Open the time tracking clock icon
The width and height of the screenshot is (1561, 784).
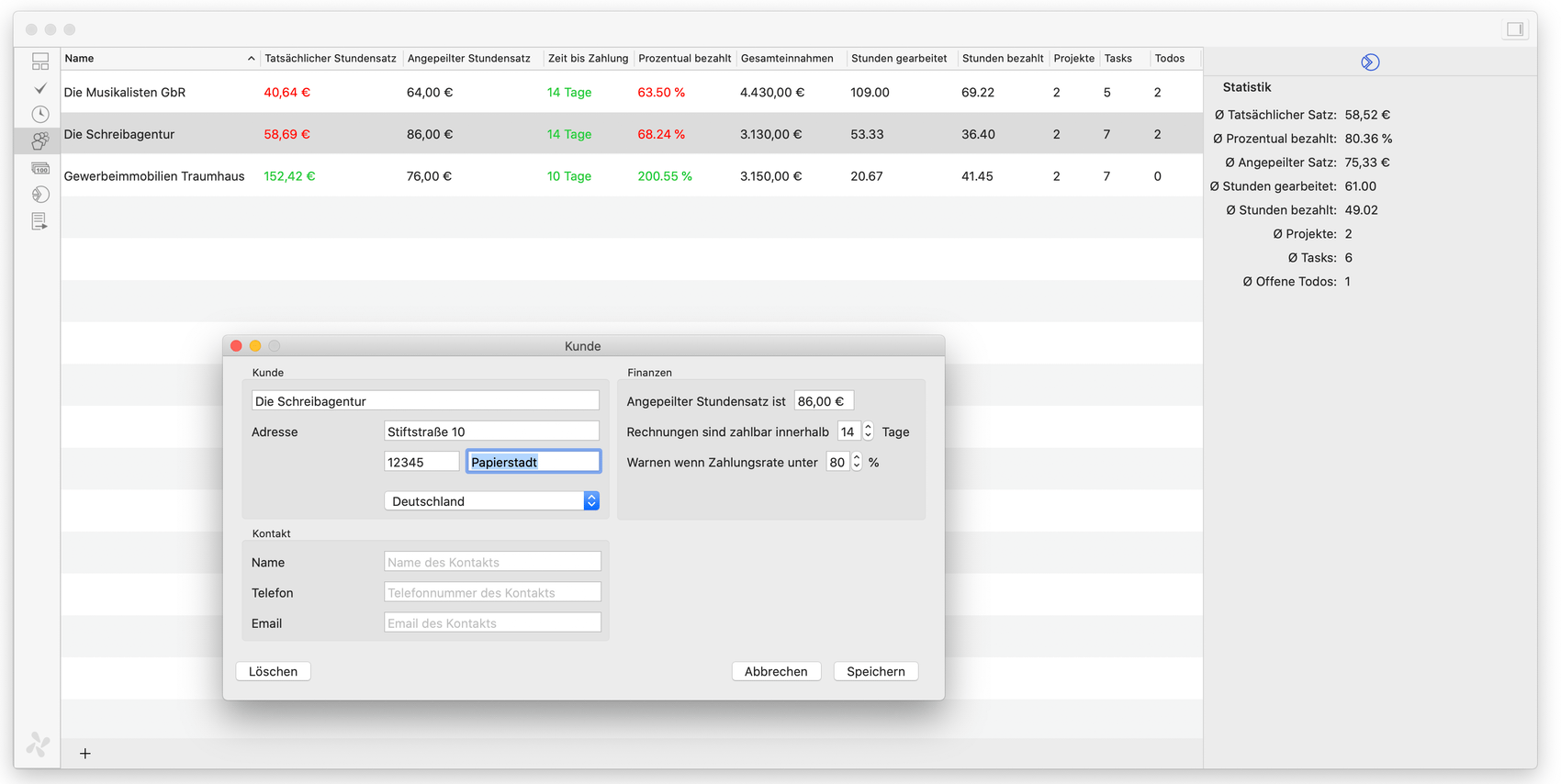(x=40, y=114)
